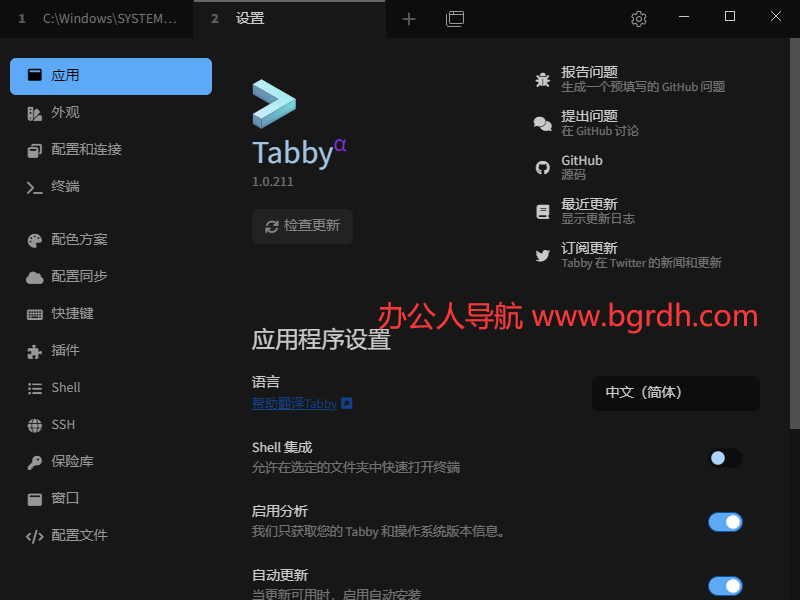Click the stacked windows icon beside 配置和连接

click(x=35, y=151)
